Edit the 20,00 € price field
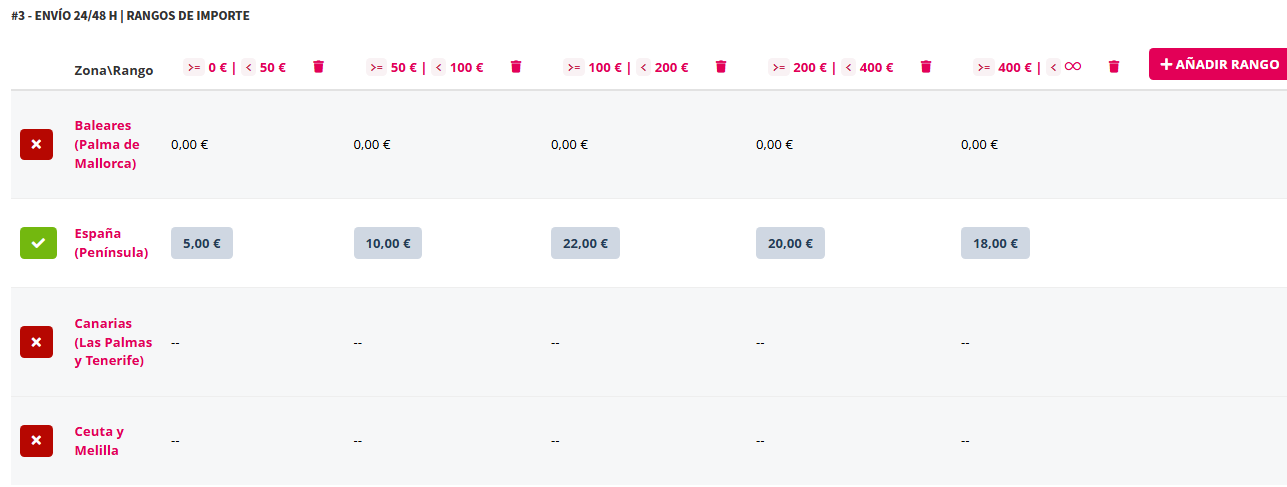1287x487 pixels. 790,243
